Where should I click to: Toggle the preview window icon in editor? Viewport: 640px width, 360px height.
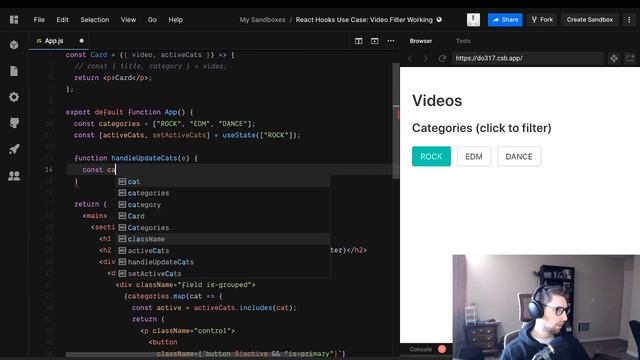click(374, 41)
